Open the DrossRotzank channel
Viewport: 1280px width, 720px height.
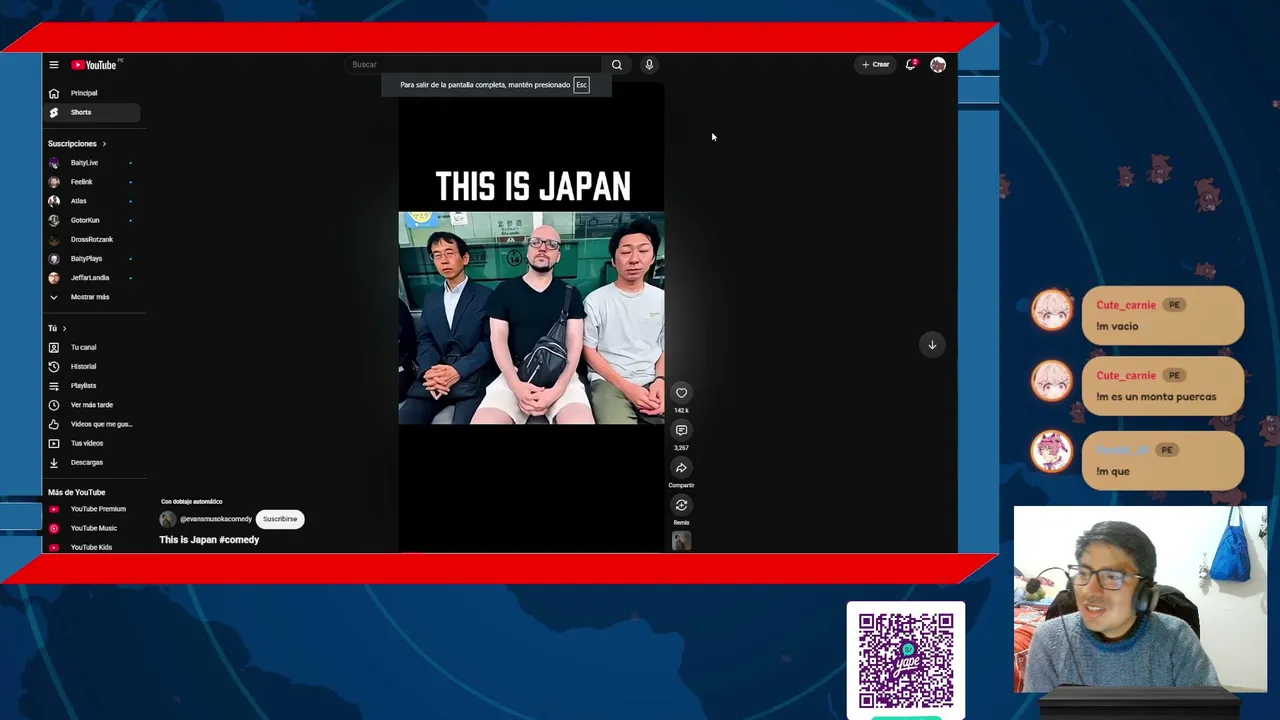pos(92,239)
